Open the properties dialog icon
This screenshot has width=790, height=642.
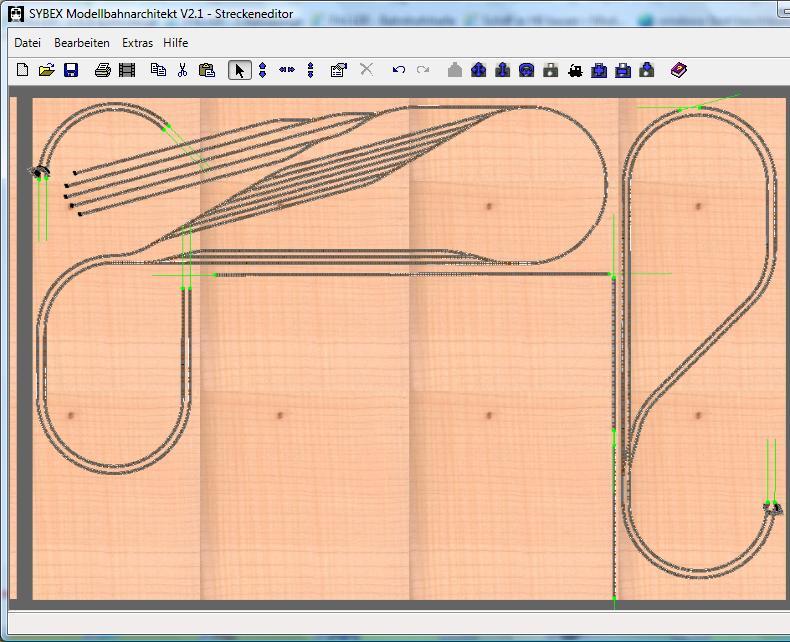tap(338, 70)
